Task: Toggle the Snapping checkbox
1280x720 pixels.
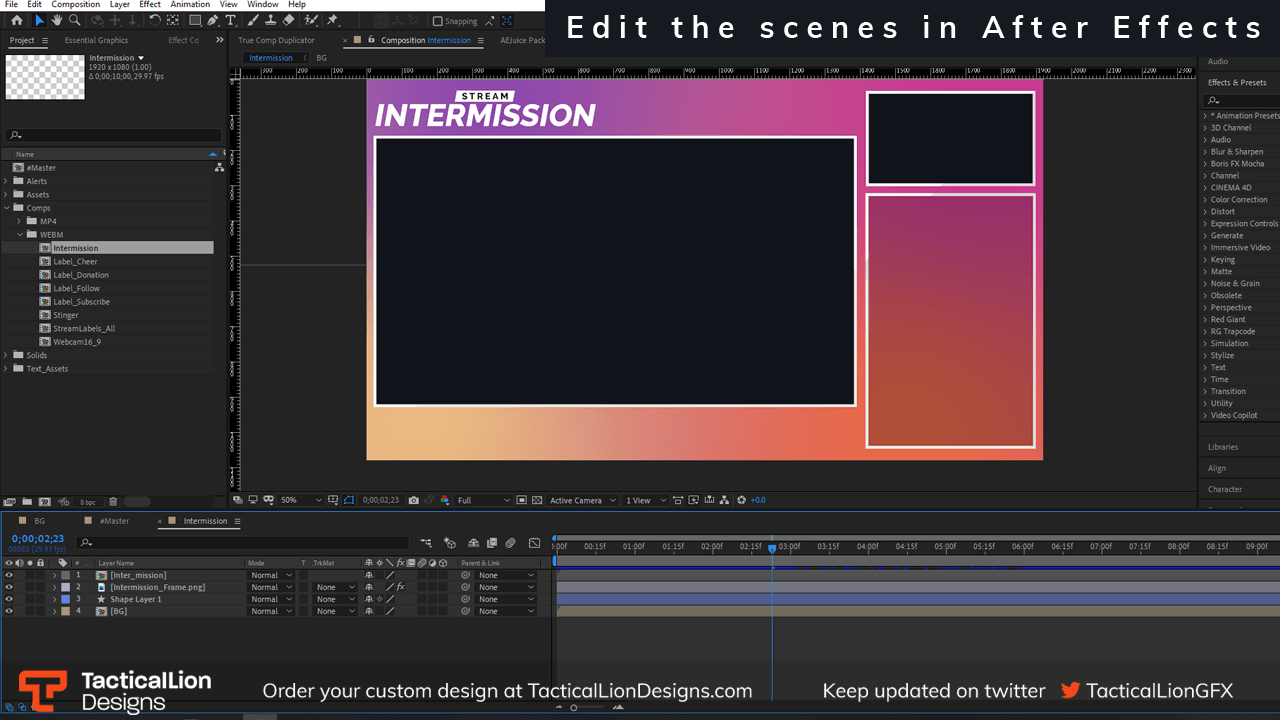Action: tap(437, 21)
